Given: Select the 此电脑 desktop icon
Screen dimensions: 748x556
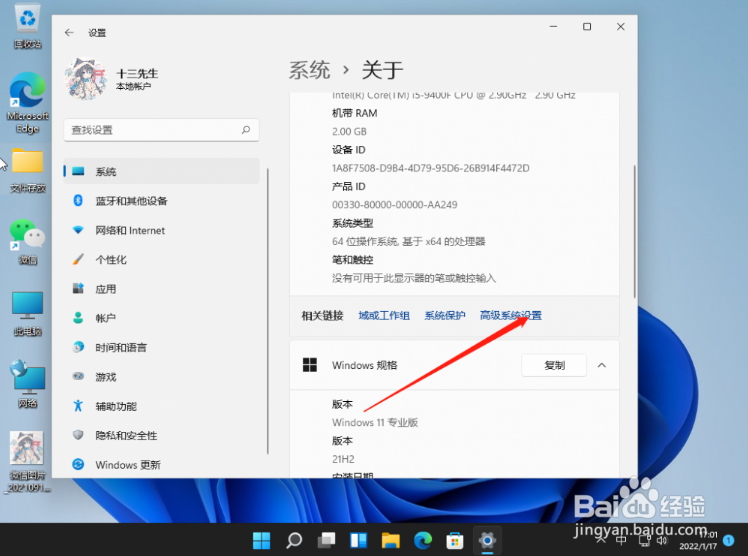Looking at the screenshot, I should click(27, 314).
